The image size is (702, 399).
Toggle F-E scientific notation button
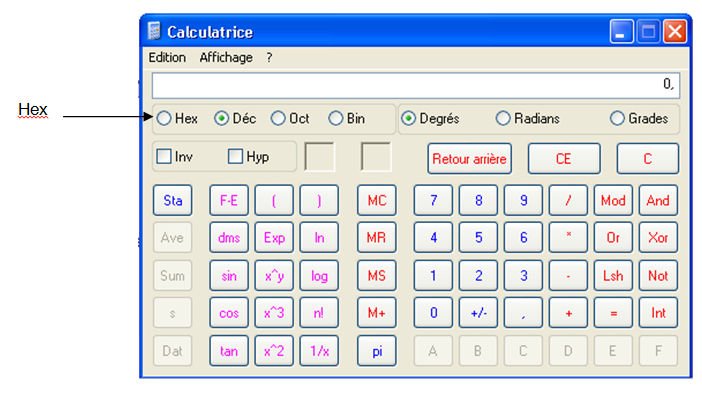(x=229, y=200)
